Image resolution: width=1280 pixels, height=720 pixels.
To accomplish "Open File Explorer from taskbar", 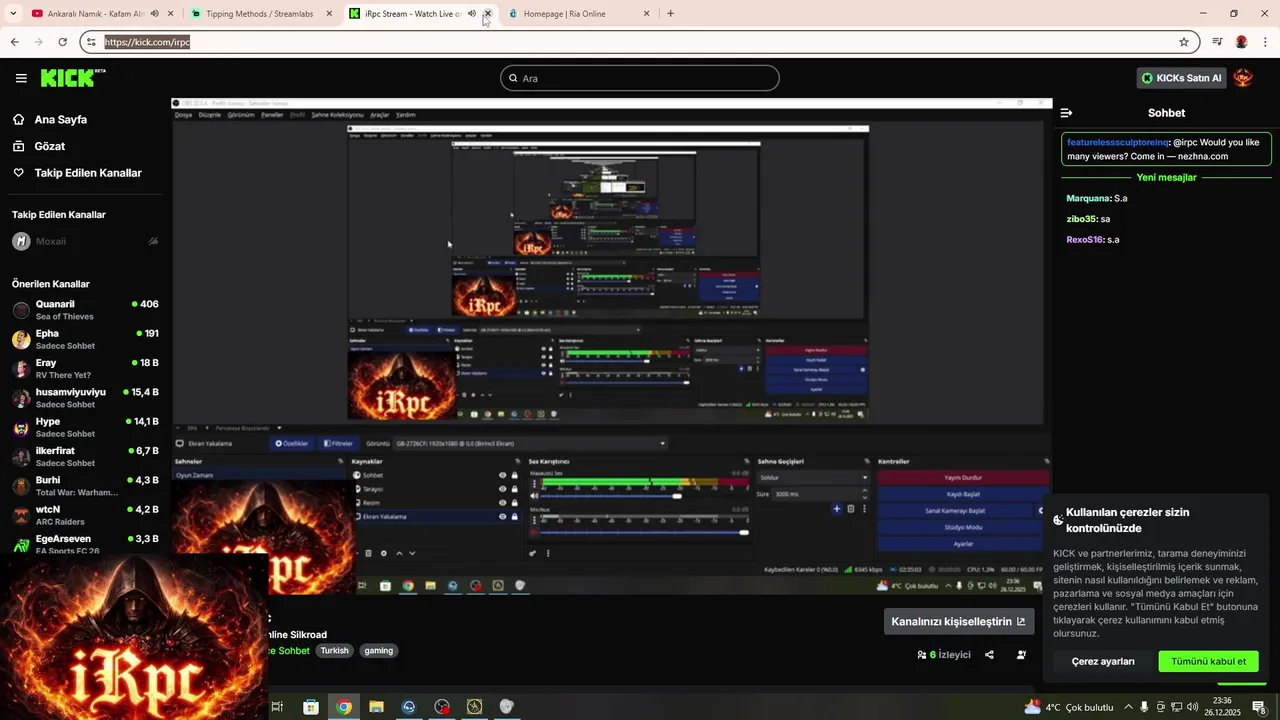I will 376,707.
